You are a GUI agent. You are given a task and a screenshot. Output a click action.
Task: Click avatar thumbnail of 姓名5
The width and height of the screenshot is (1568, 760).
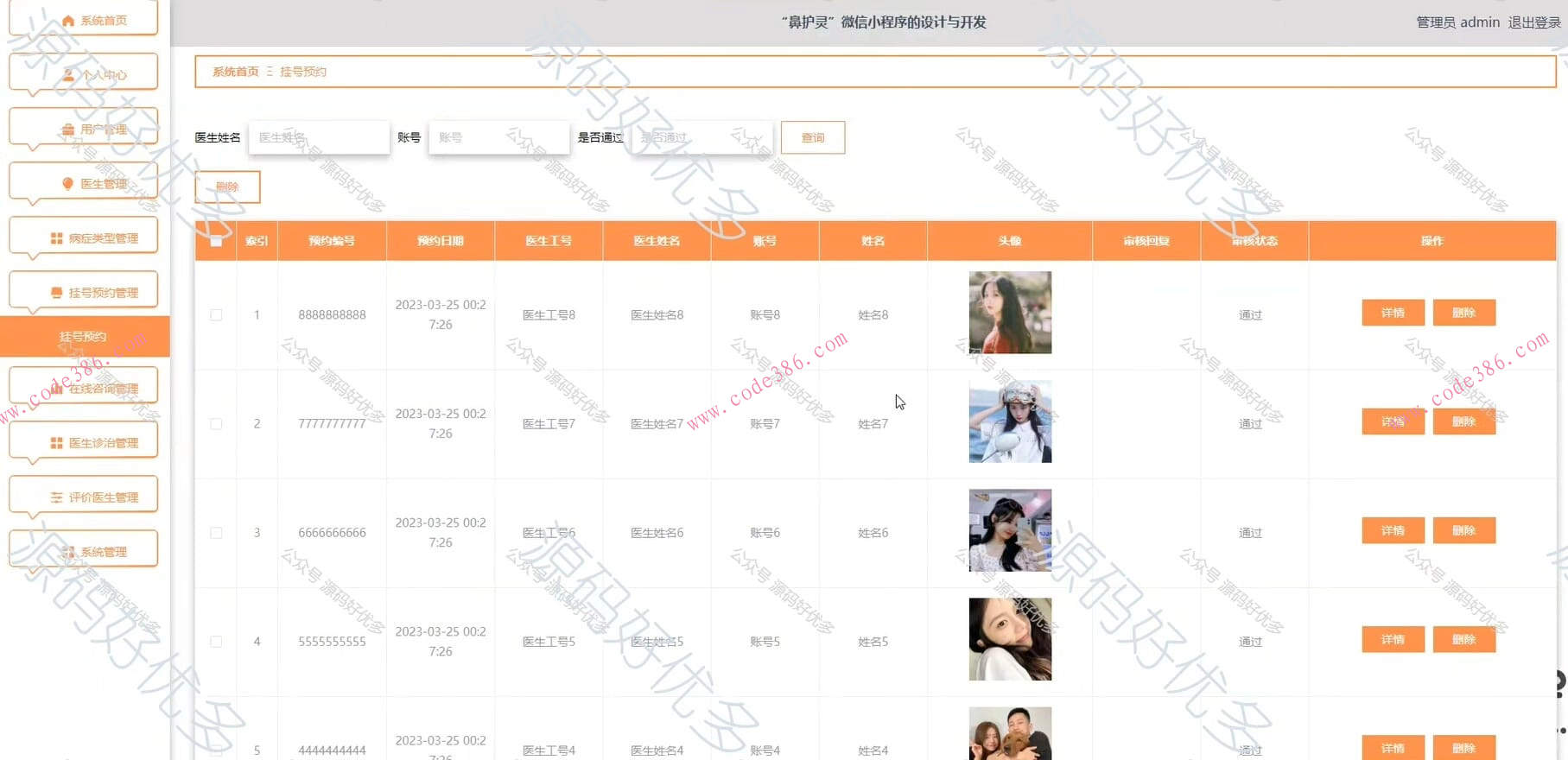(1010, 639)
